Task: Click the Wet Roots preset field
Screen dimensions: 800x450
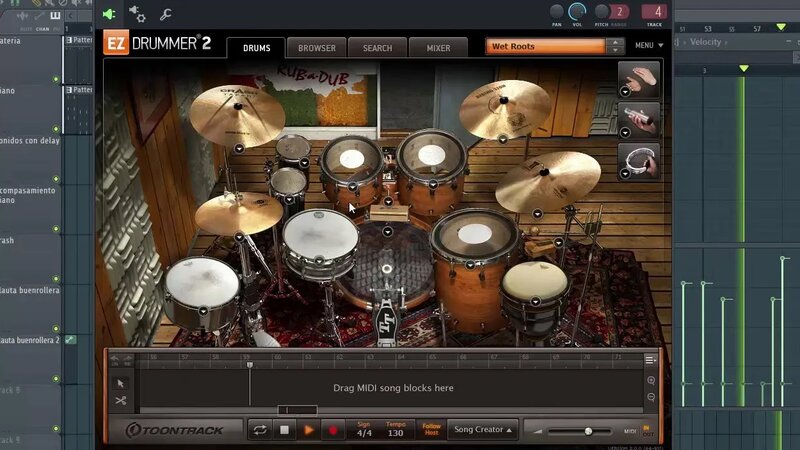Action: (545, 46)
